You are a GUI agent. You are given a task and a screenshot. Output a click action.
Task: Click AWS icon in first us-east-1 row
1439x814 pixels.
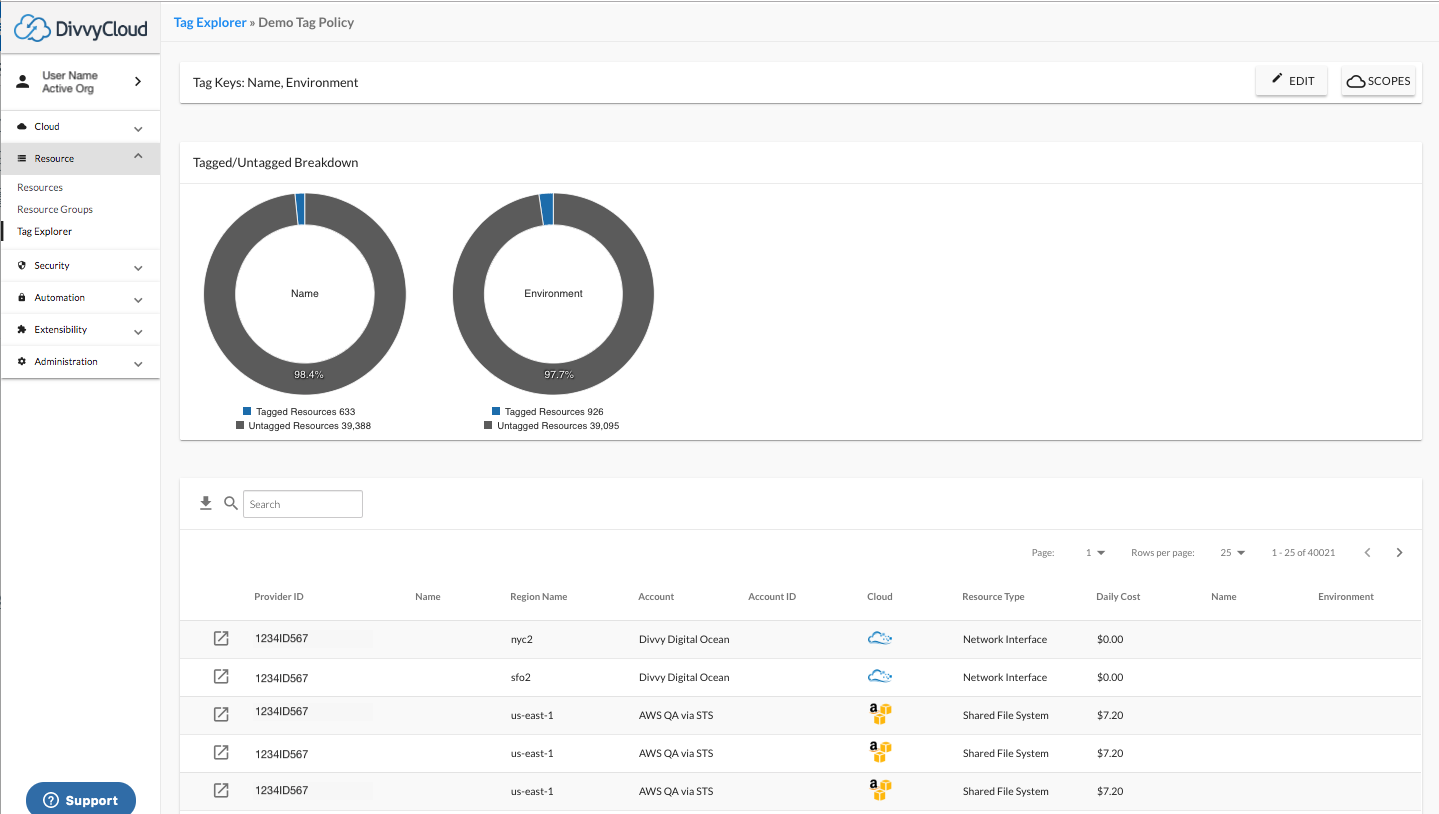coord(880,714)
